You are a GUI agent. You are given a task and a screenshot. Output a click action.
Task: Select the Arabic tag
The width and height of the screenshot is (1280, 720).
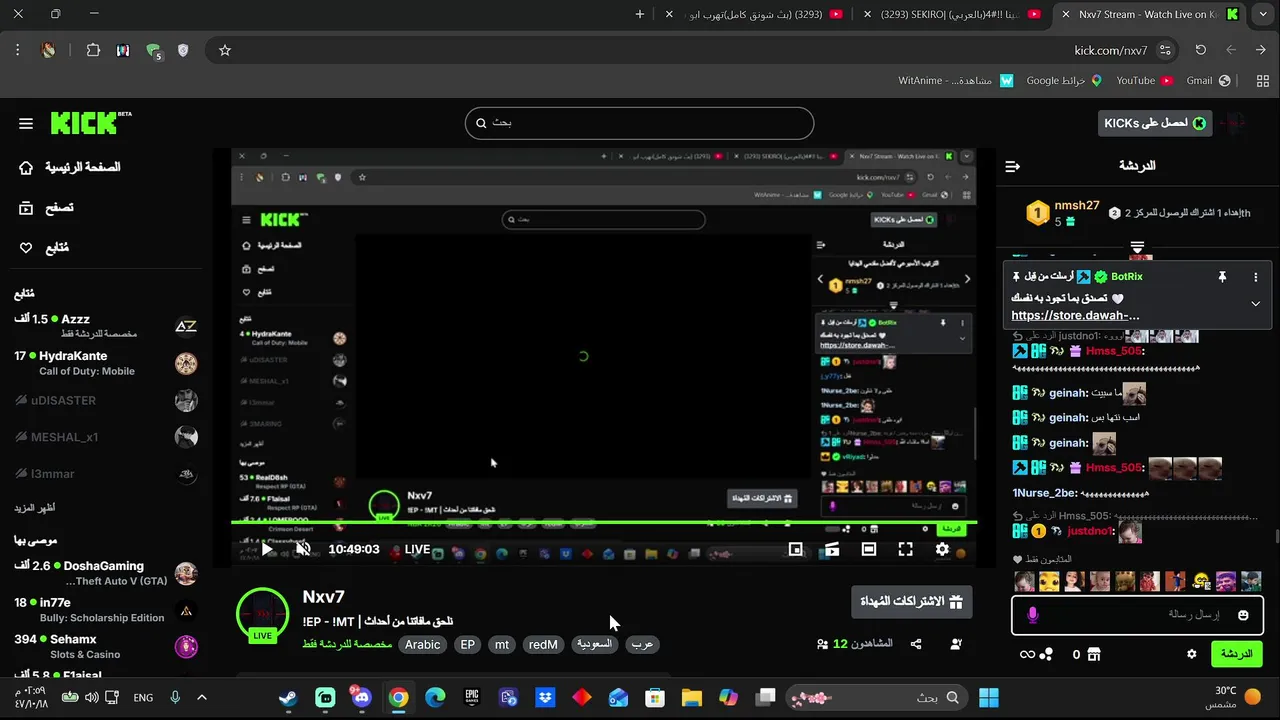click(422, 645)
